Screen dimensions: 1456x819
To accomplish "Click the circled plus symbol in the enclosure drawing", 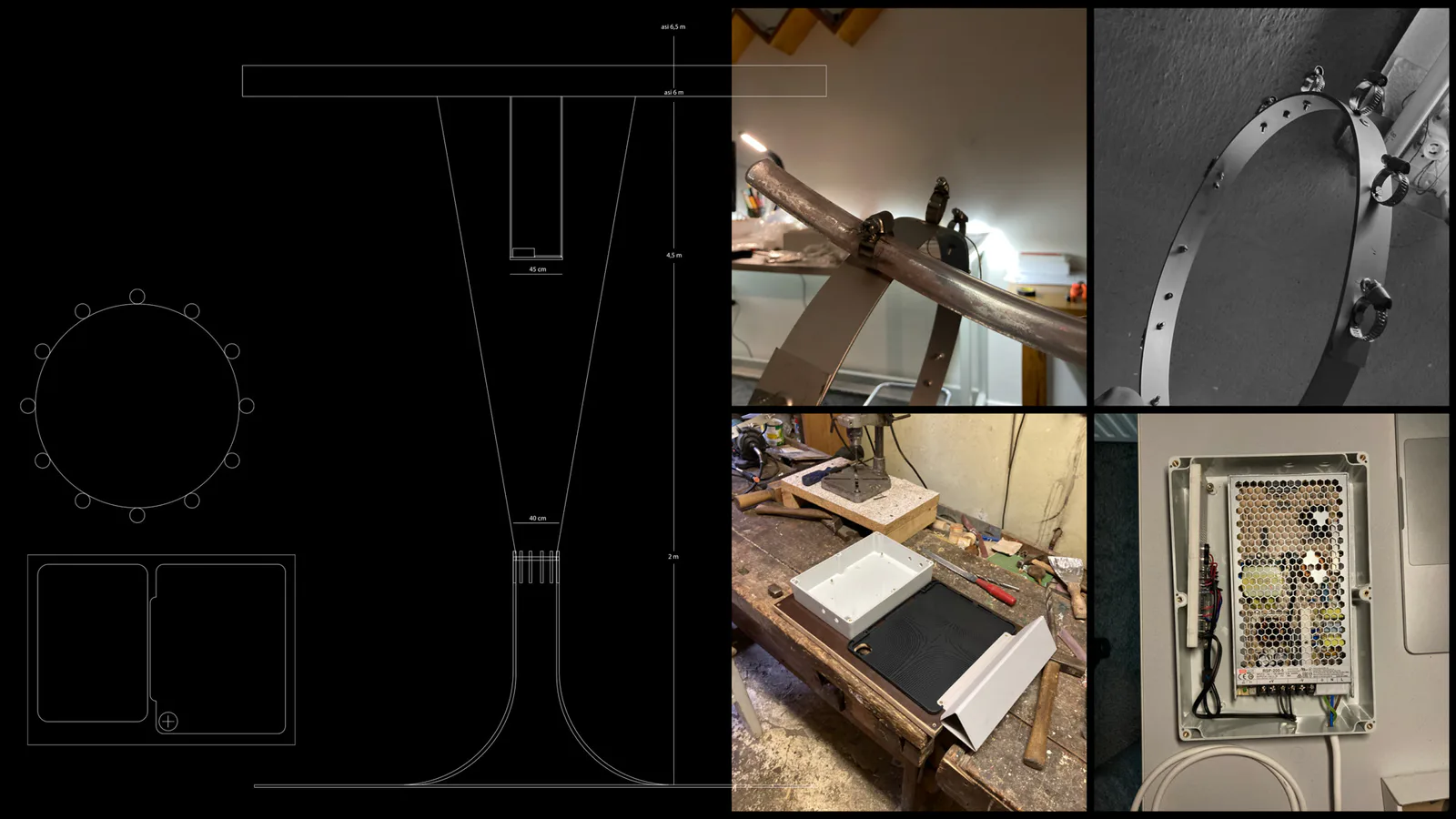I will (168, 722).
